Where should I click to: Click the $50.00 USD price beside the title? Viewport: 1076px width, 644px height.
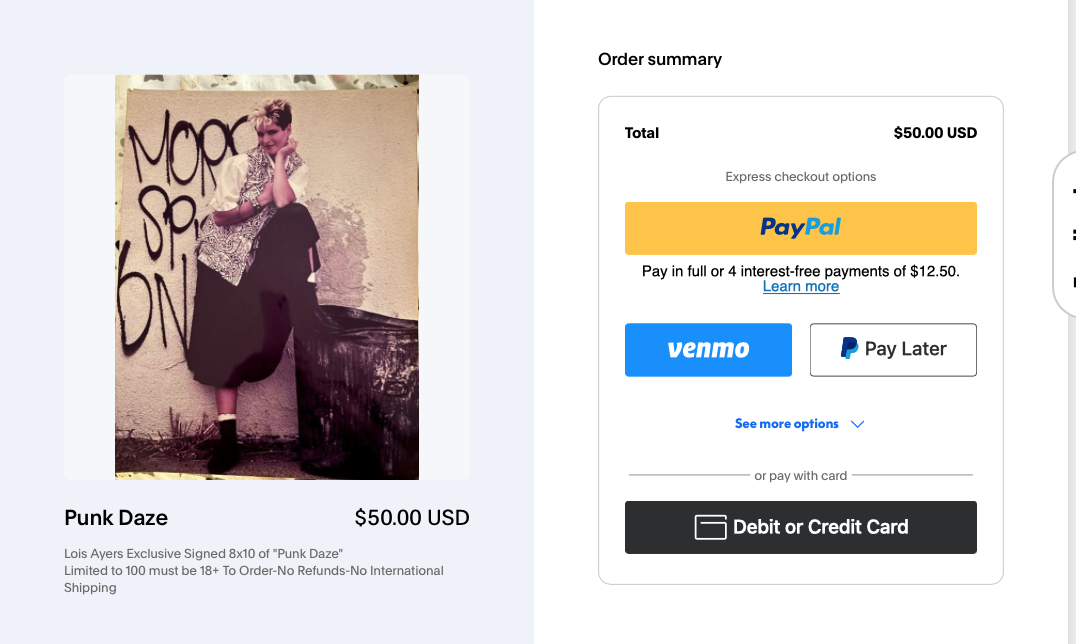[412, 518]
